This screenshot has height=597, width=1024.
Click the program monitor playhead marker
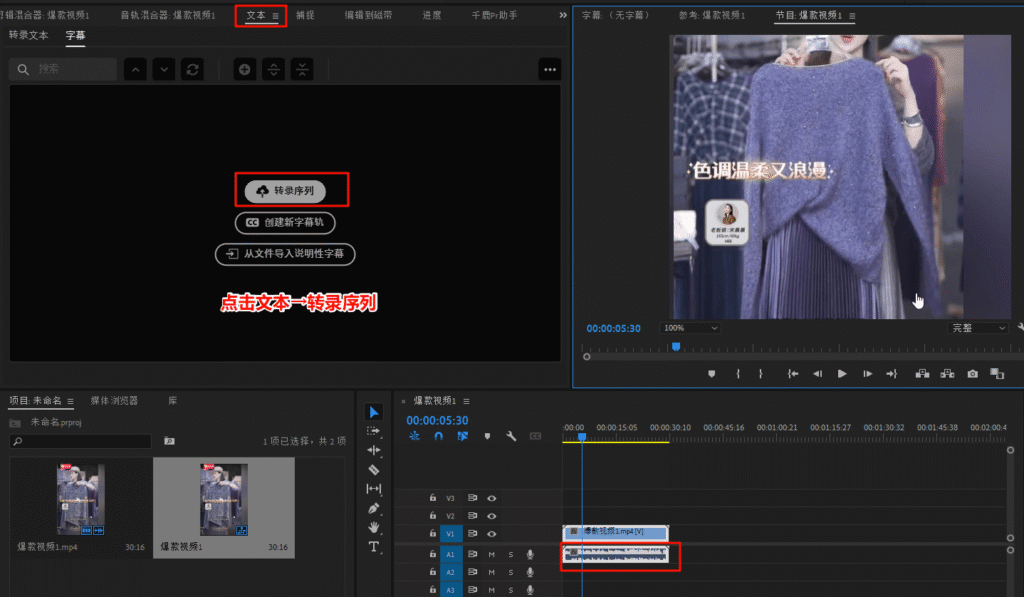[676, 346]
